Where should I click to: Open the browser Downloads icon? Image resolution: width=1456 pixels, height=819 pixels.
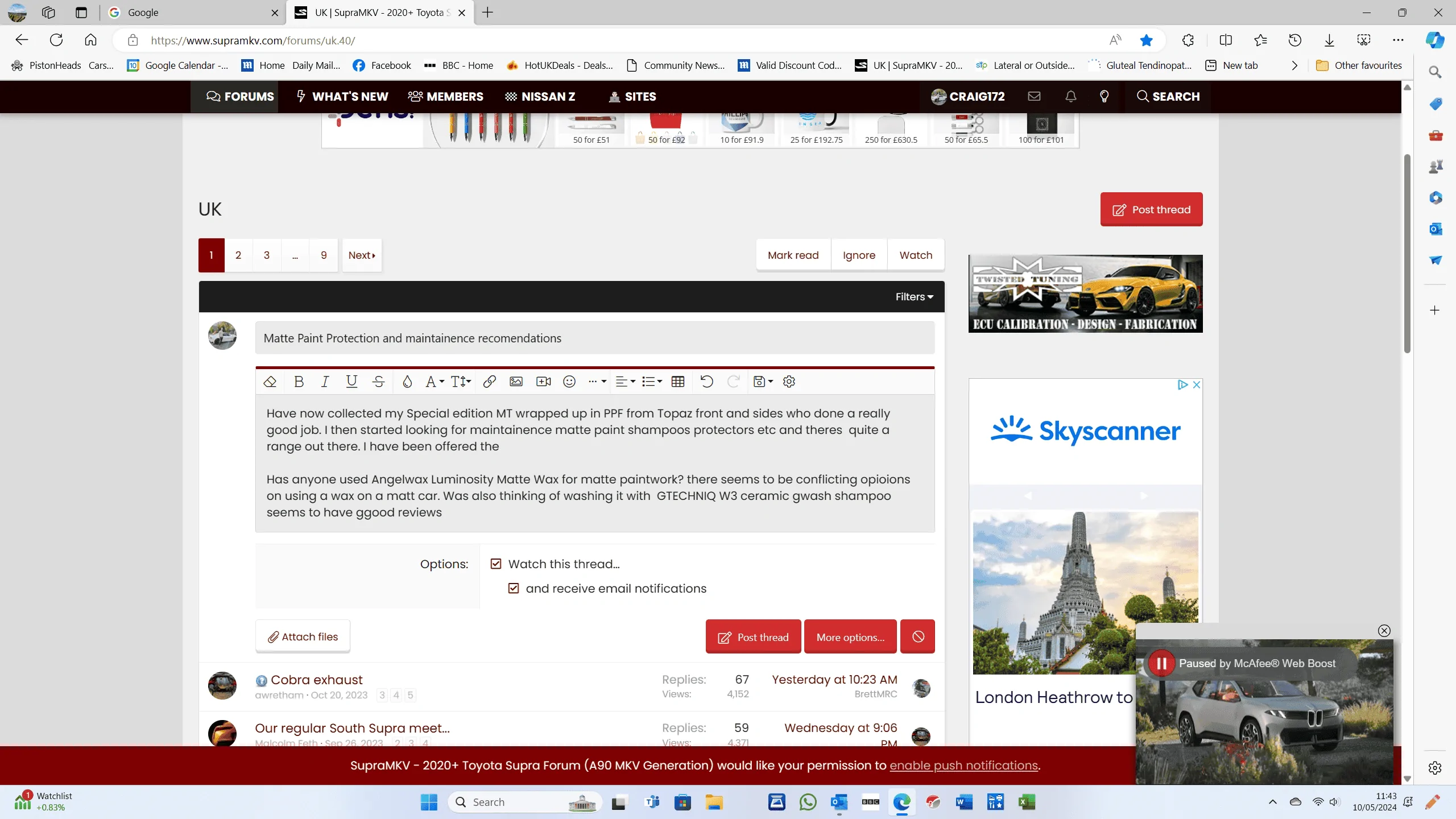pyautogui.click(x=1329, y=40)
